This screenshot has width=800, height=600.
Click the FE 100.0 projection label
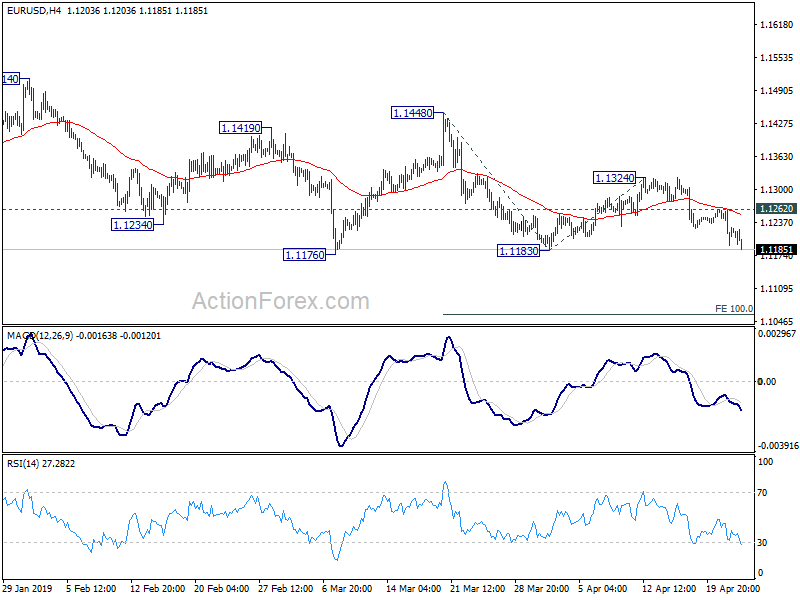tap(734, 309)
